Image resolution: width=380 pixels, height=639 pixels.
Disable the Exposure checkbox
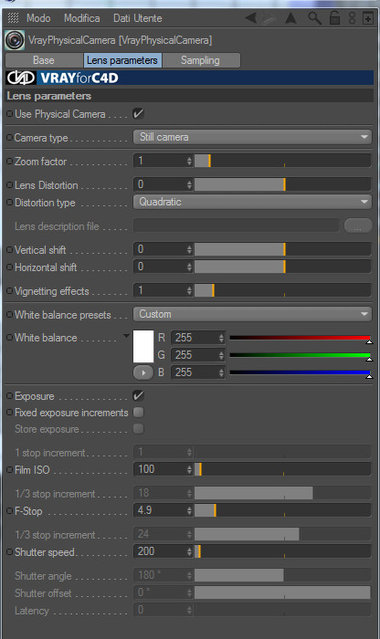pyautogui.click(x=138, y=396)
